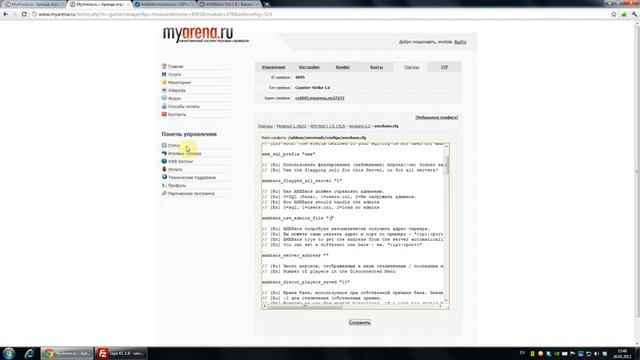
Task: Click the AMX Mod X breadcrumb link
Action: (x=327, y=126)
